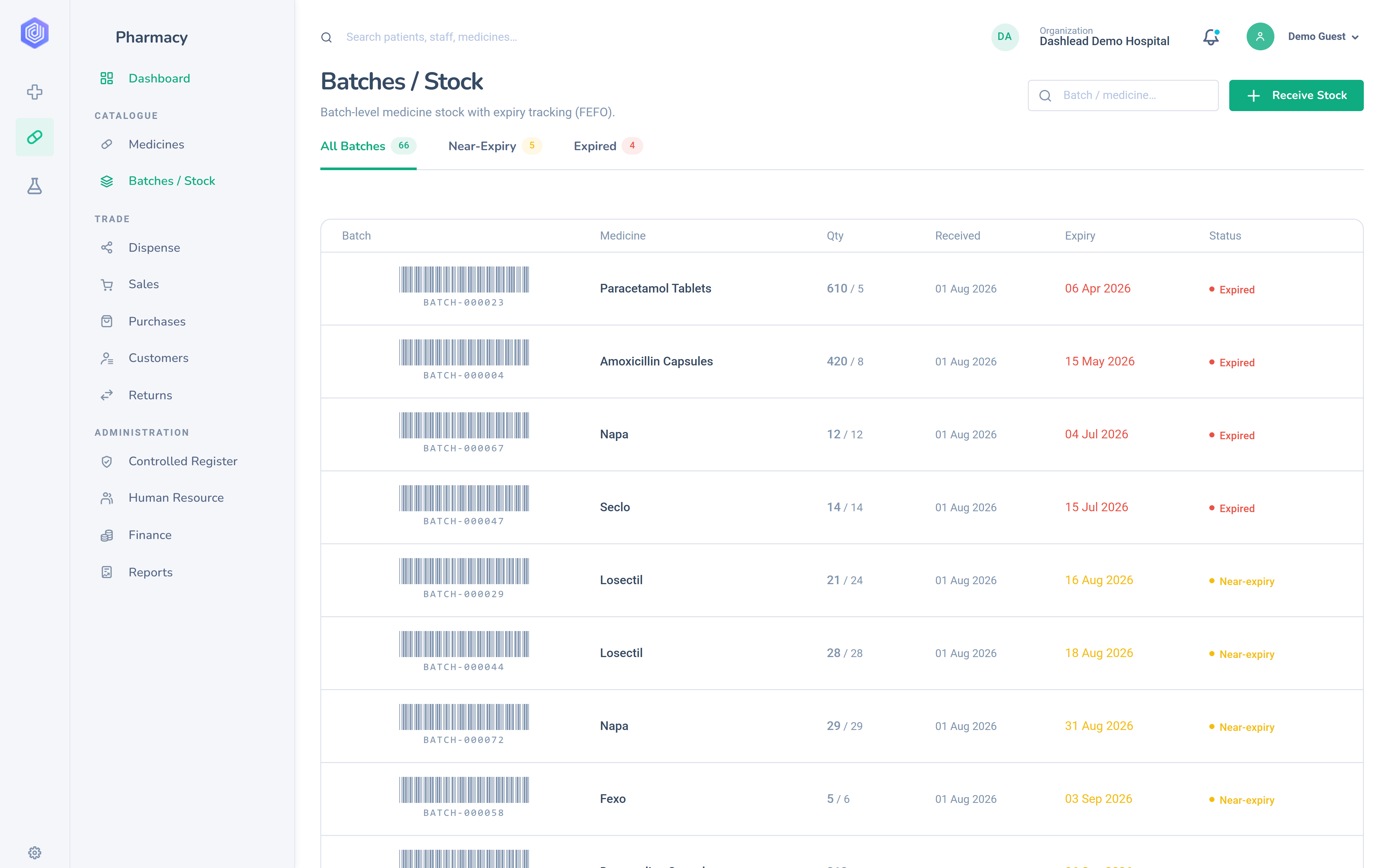
Task: Switch to the Expired tab
Action: tap(608, 146)
